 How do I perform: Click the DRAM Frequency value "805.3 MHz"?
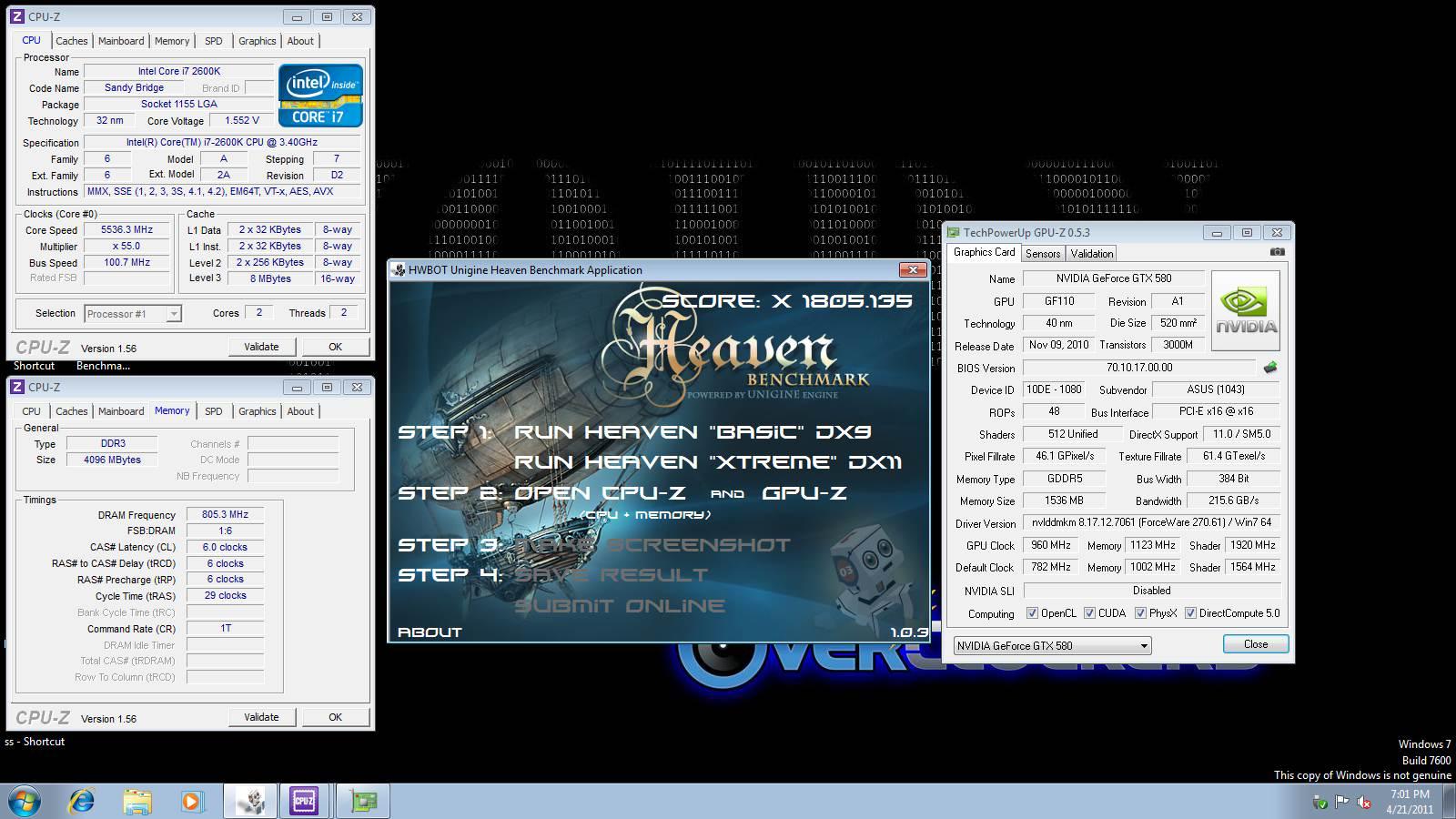tap(225, 515)
